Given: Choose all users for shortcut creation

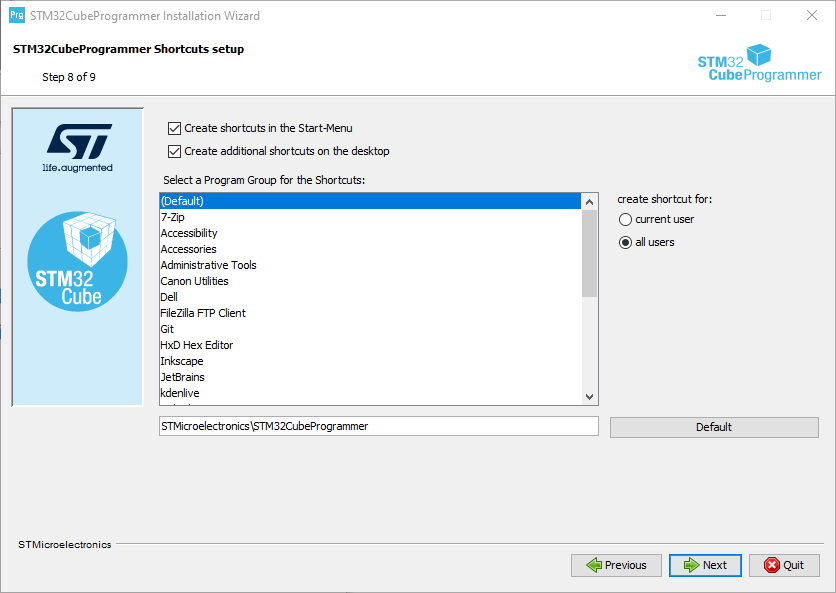Looking at the screenshot, I should (626, 242).
